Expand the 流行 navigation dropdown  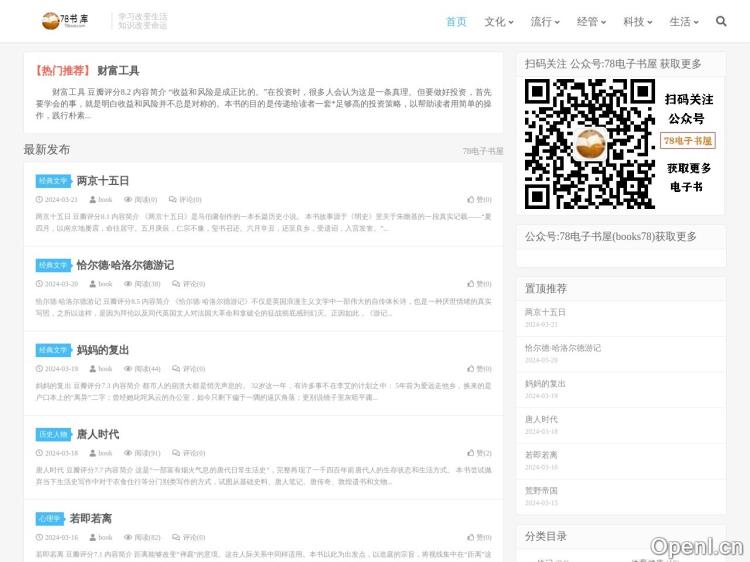click(x=544, y=21)
